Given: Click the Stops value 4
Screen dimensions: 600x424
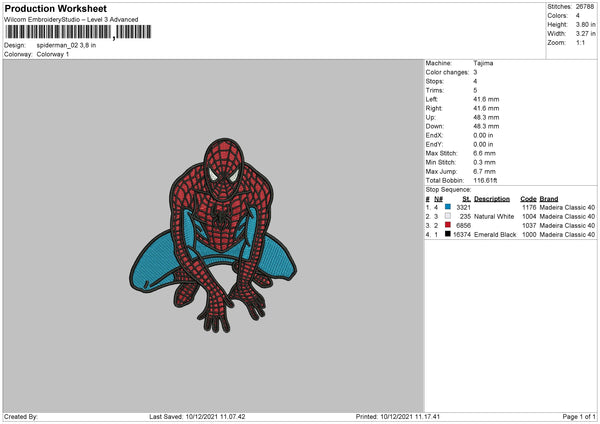Looking at the screenshot, I should 475,81.
